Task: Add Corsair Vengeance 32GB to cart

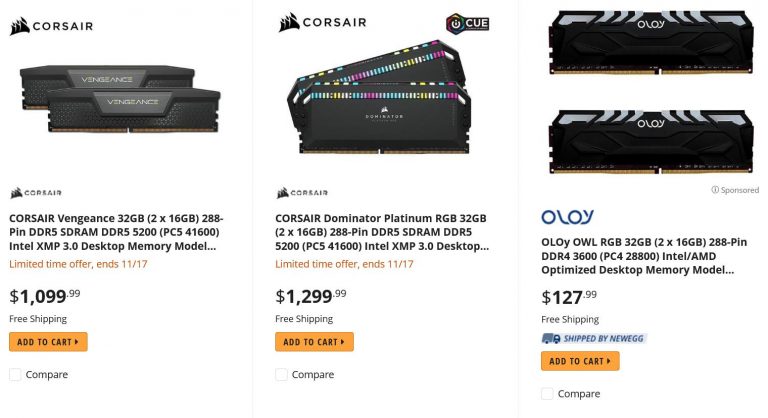Action: point(48,342)
